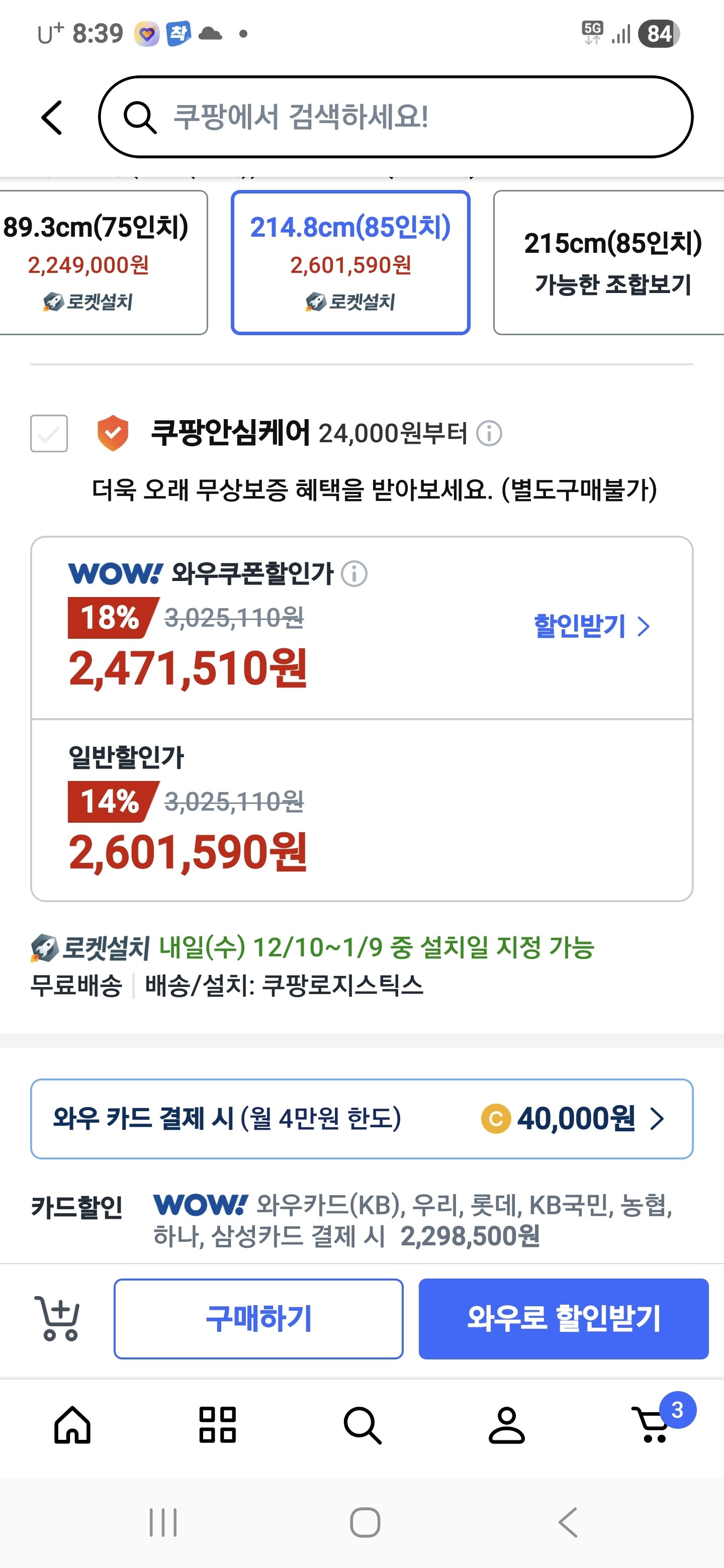Viewport: 724px width, 1568px height.
Task: Tap the back arrow beside search bar
Action: (x=52, y=117)
